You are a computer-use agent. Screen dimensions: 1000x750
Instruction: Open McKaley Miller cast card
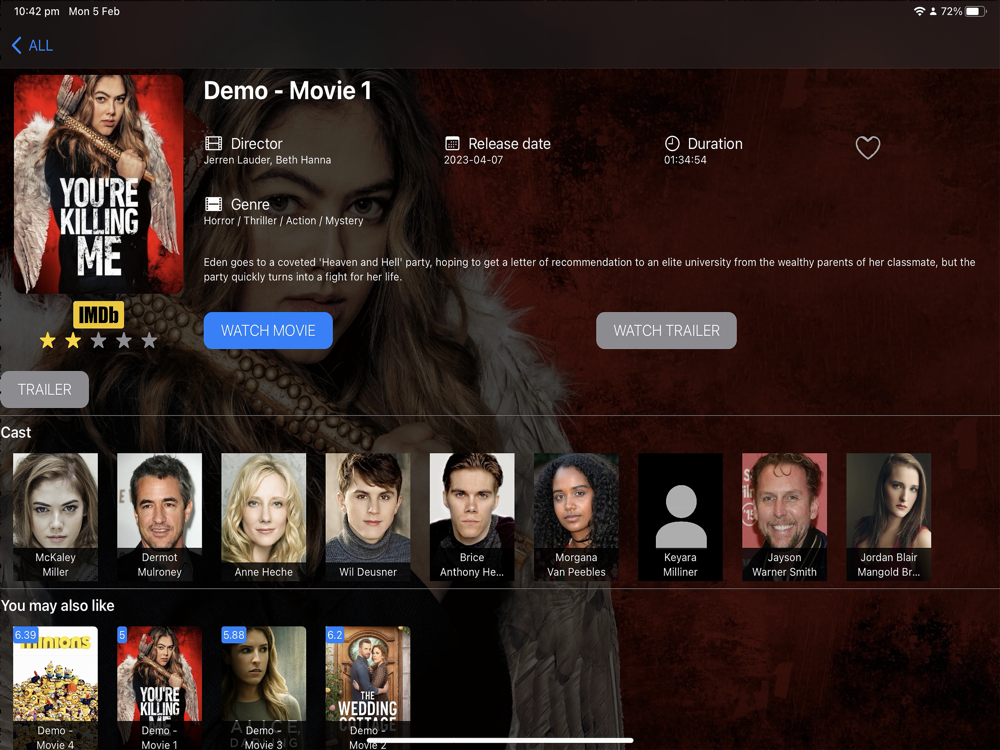[x=55, y=517]
